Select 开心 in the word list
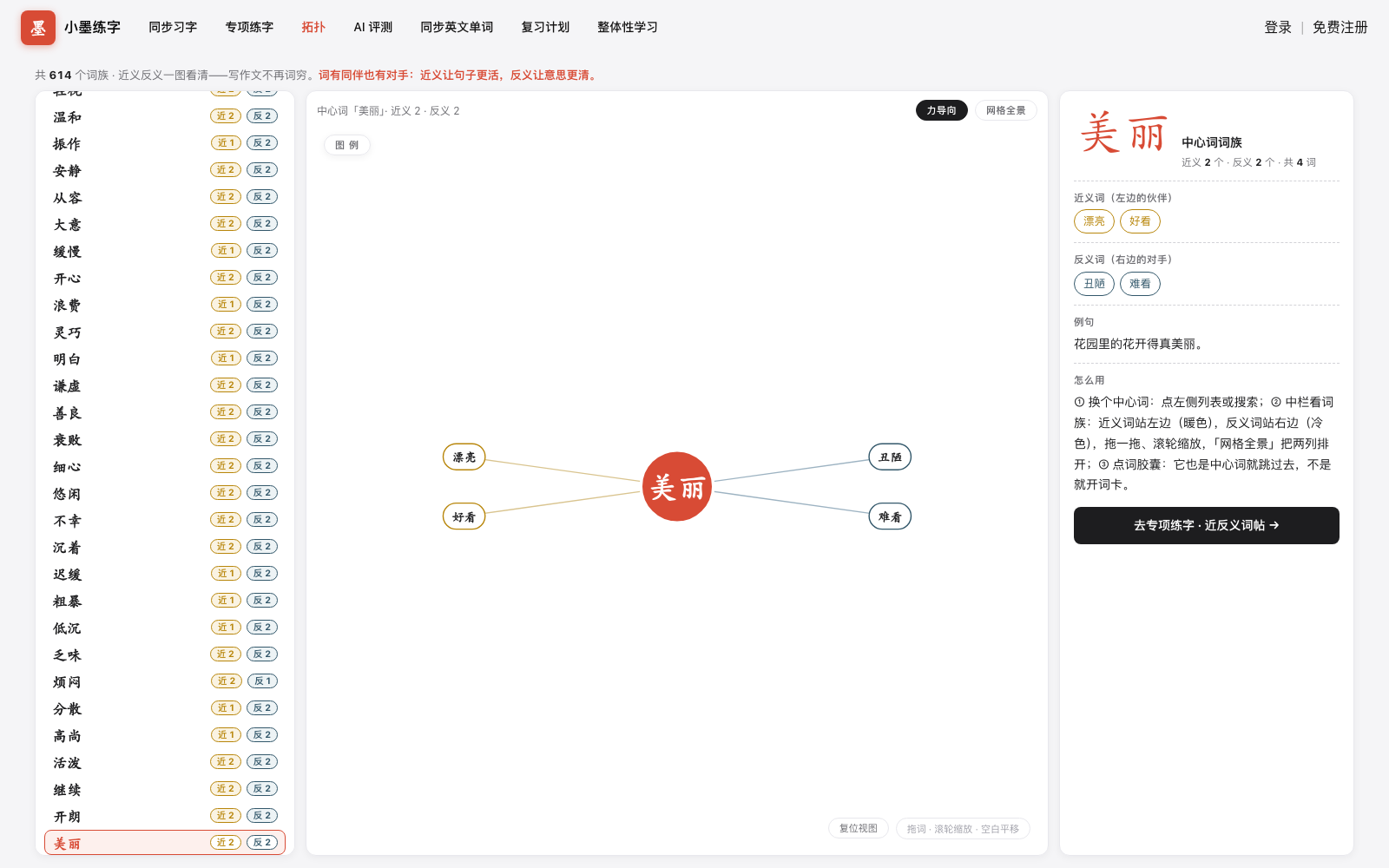The width and height of the screenshot is (1389, 868). tap(165, 278)
